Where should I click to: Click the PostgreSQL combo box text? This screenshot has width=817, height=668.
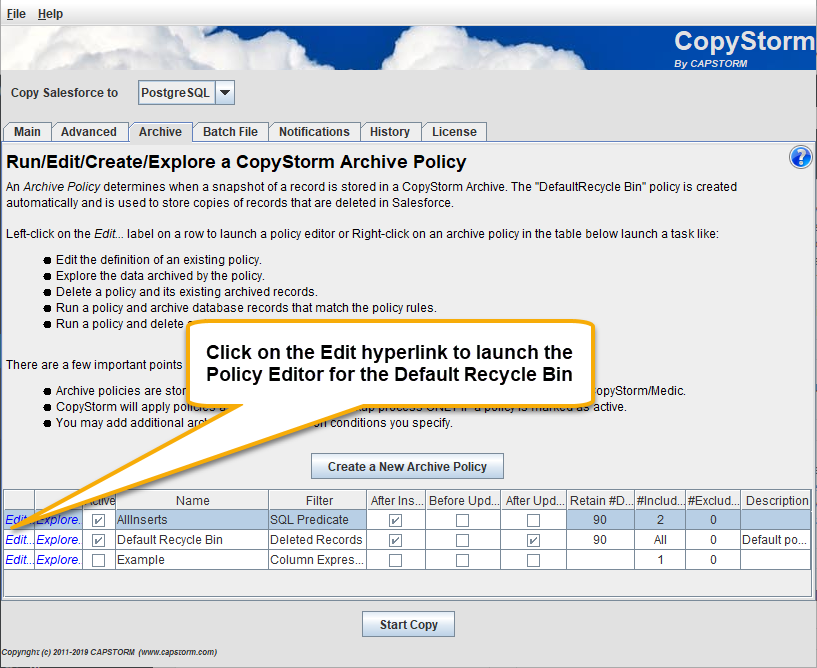click(177, 93)
